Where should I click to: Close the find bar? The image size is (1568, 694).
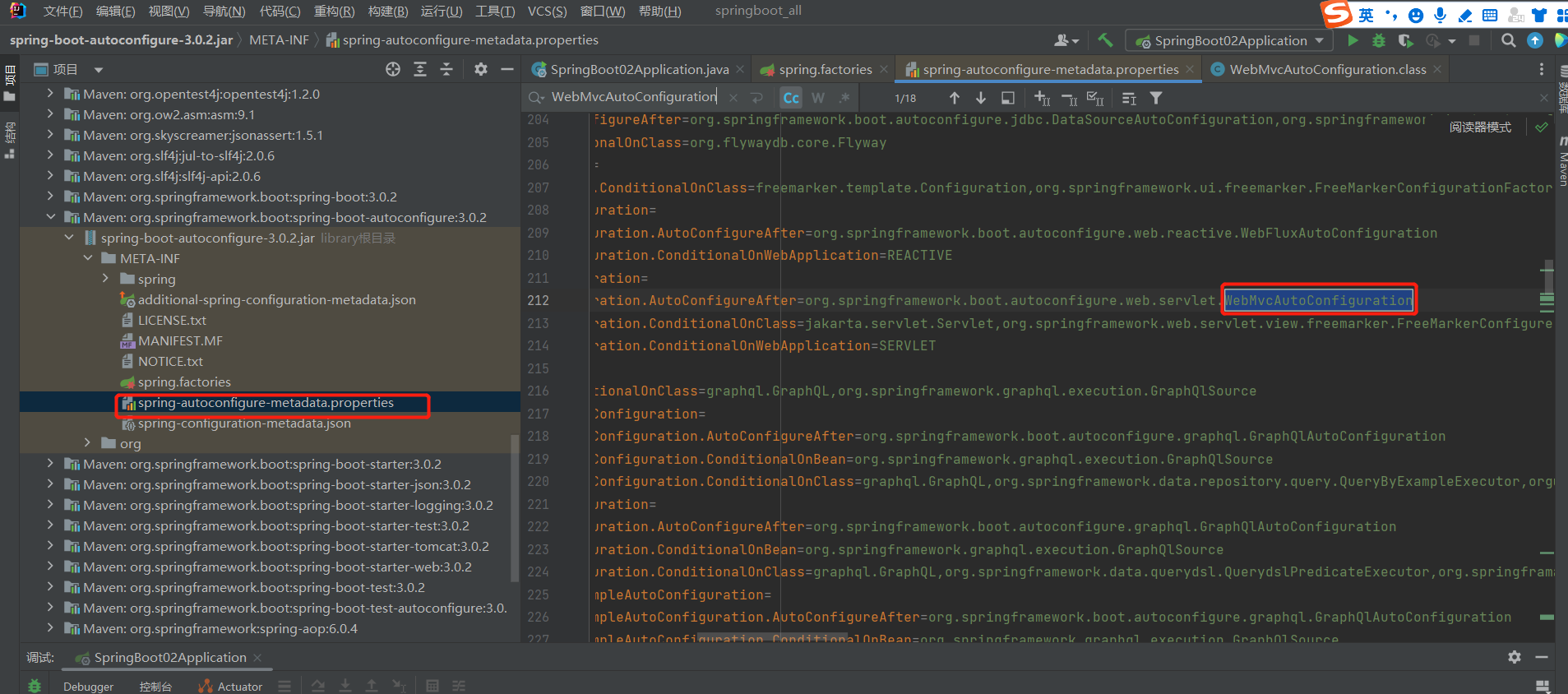pyautogui.click(x=1543, y=98)
